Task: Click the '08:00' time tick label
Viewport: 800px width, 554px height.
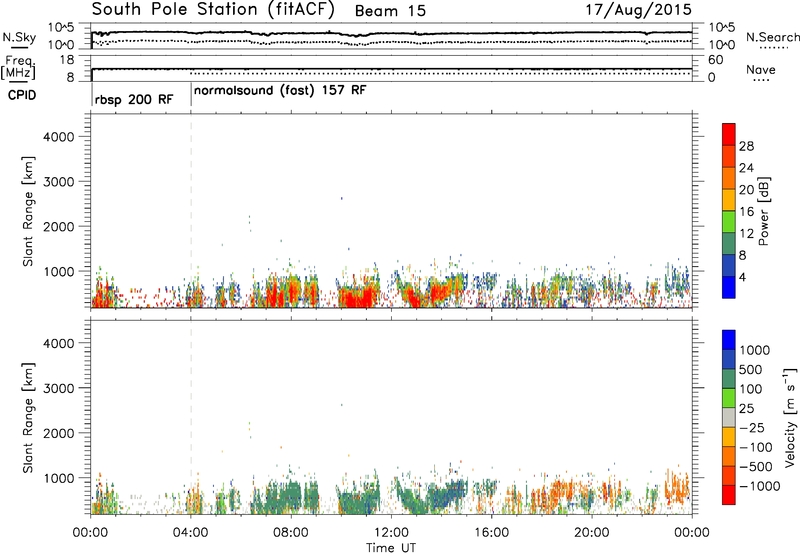Action: click(291, 533)
